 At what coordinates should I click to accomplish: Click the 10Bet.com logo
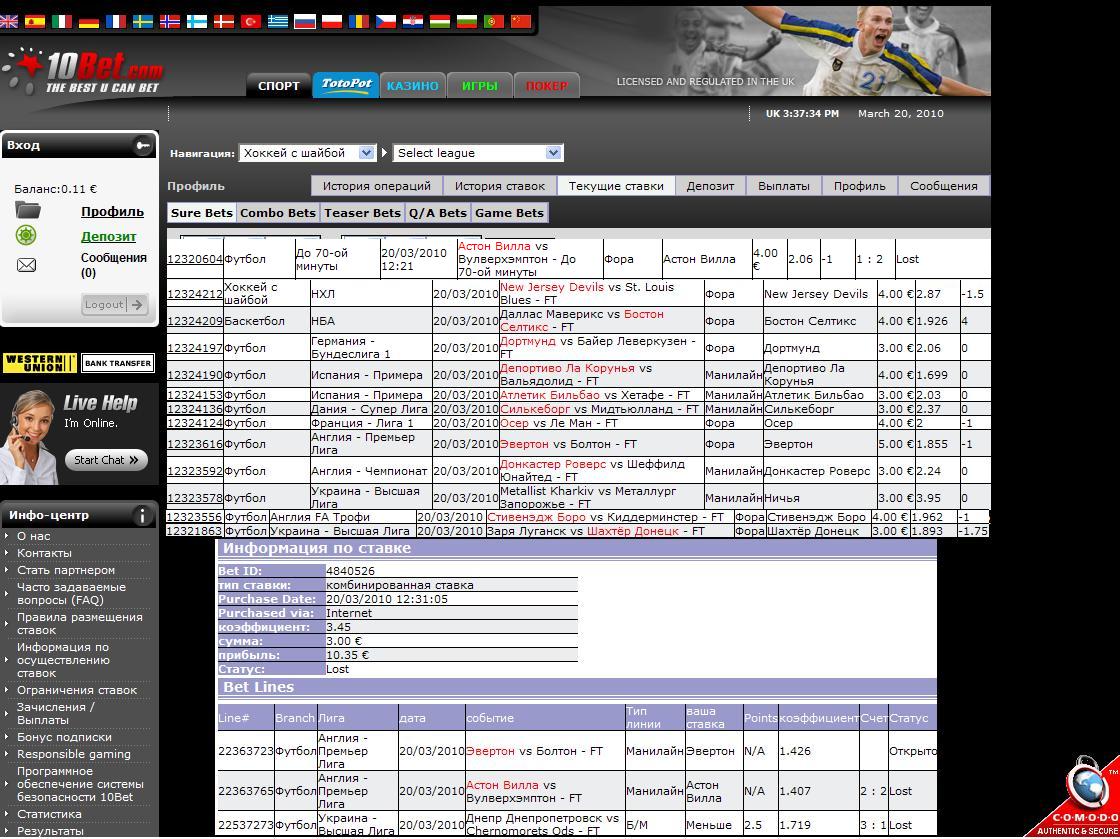click(x=84, y=71)
